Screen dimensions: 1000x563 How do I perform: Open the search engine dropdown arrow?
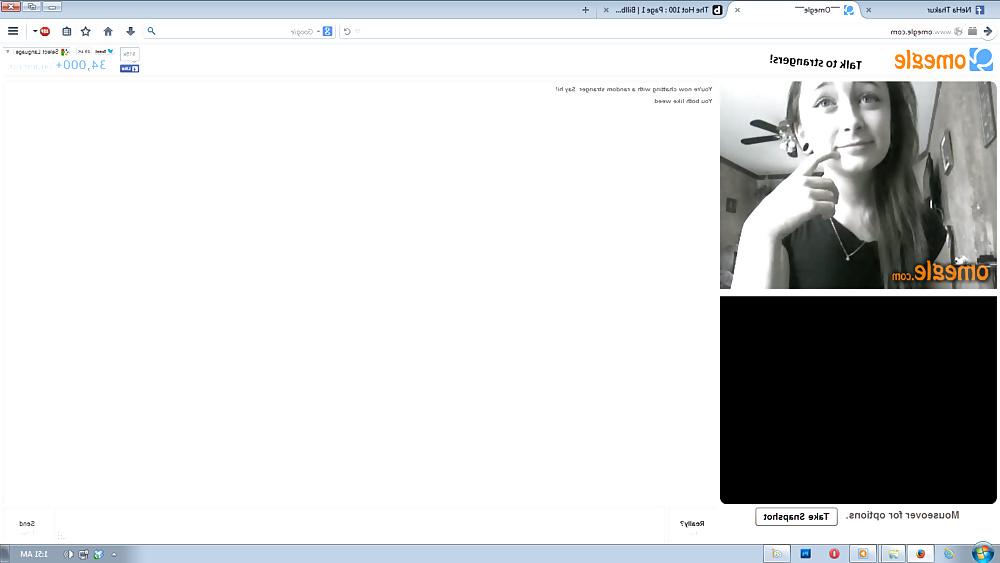point(318,31)
